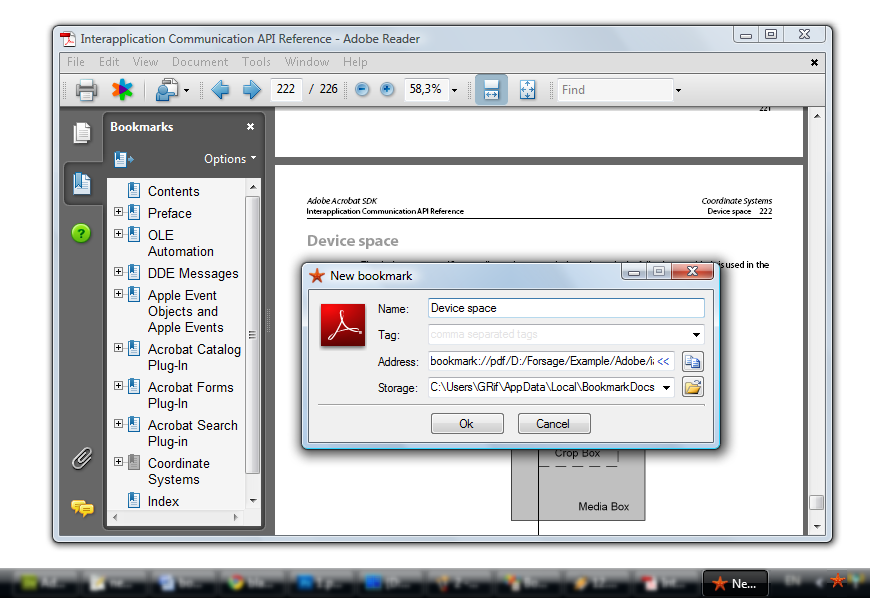
Task: Select the Preface bookmark label
Action: (x=169, y=214)
